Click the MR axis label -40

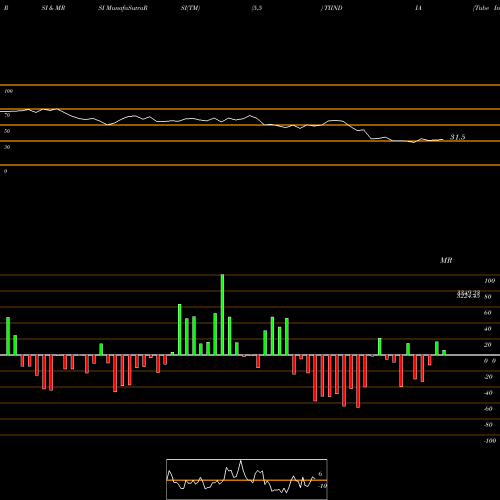click(488, 393)
